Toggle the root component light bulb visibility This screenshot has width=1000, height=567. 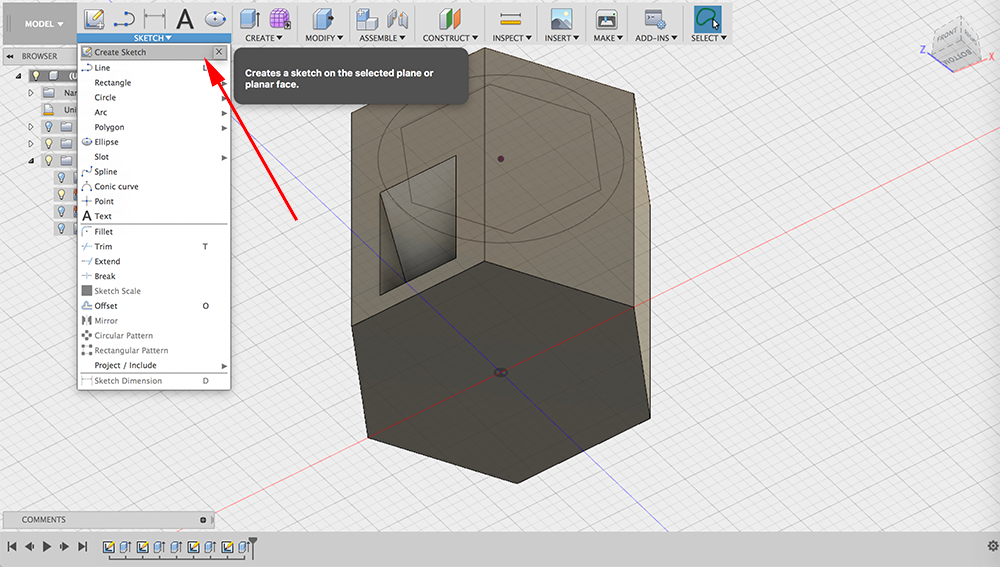pyautogui.click(x=36, y=76)
